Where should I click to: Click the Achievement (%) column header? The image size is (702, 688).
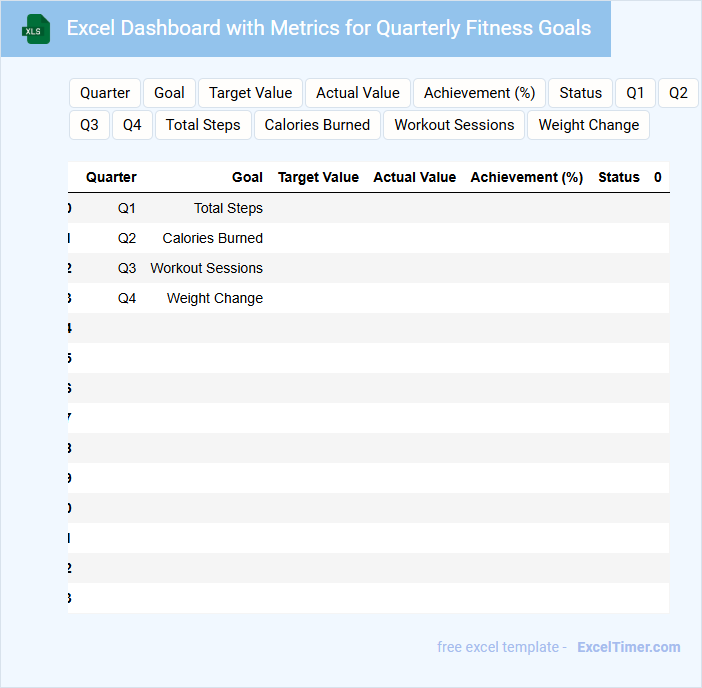[526, 177]
